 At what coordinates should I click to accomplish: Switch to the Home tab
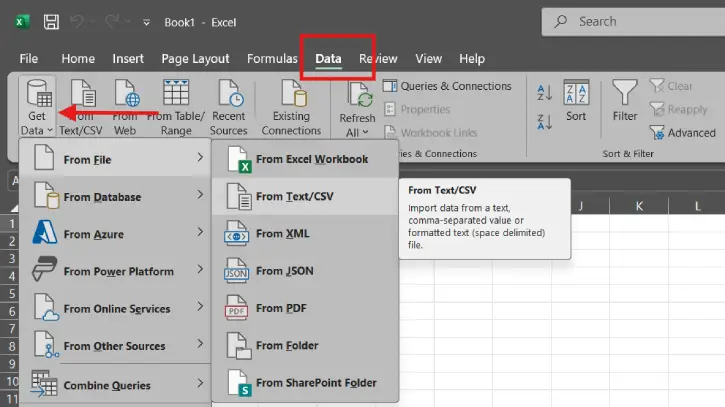coord(78,59)
